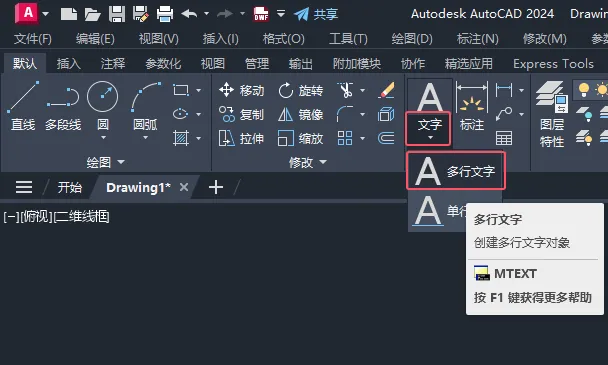Select the 直线 line tool

[x=23, y=106]
